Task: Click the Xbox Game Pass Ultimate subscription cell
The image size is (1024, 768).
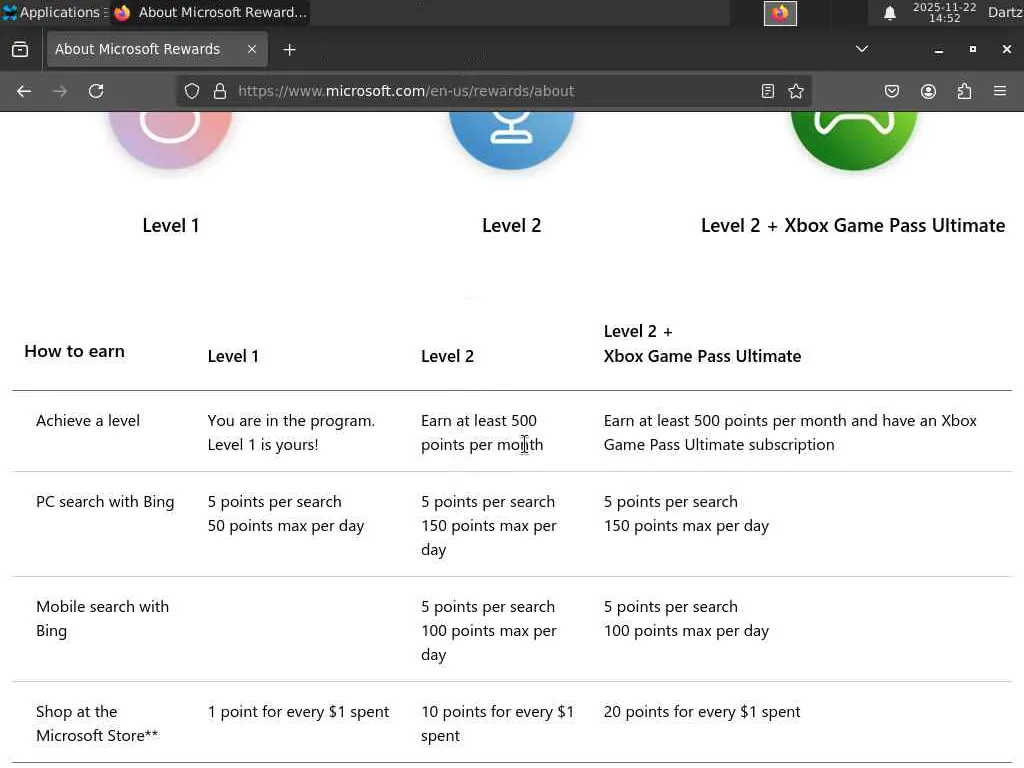Action: click(x=790, y=433)
